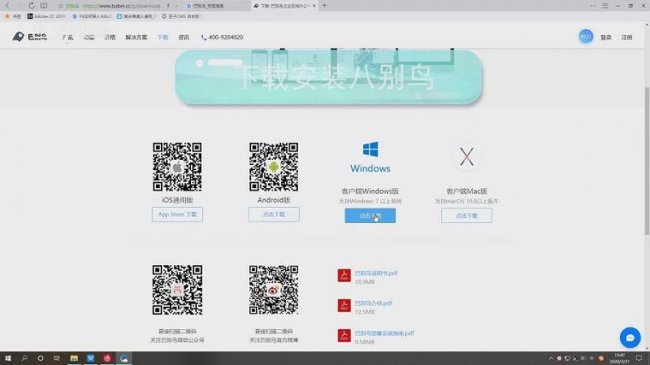Viewport: 650px width, 365px height.
Task: Click the iOS QR code with Apple logo
Action: (177, 167)
